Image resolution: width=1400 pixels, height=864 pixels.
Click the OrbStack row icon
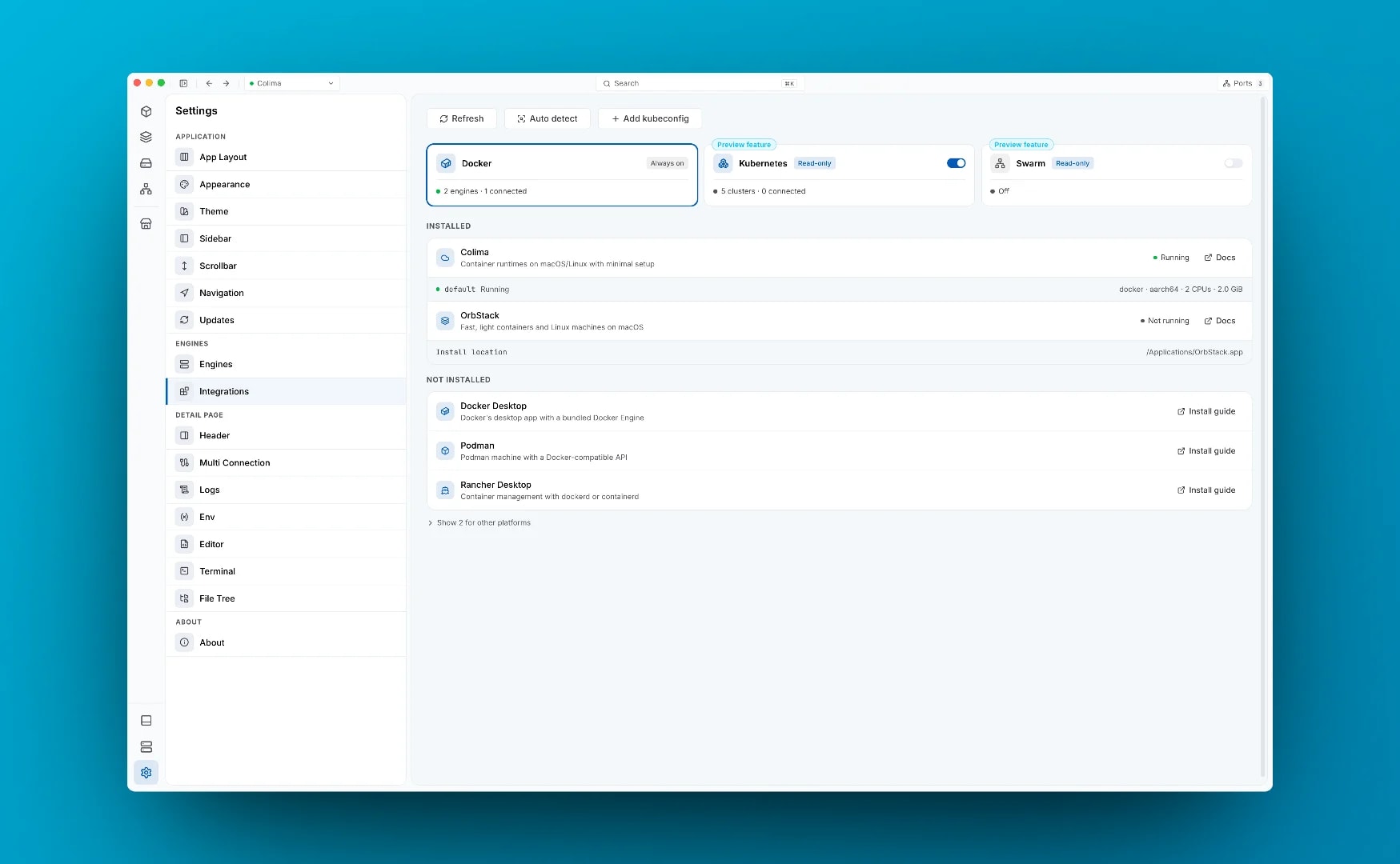[x=445, y=321]
